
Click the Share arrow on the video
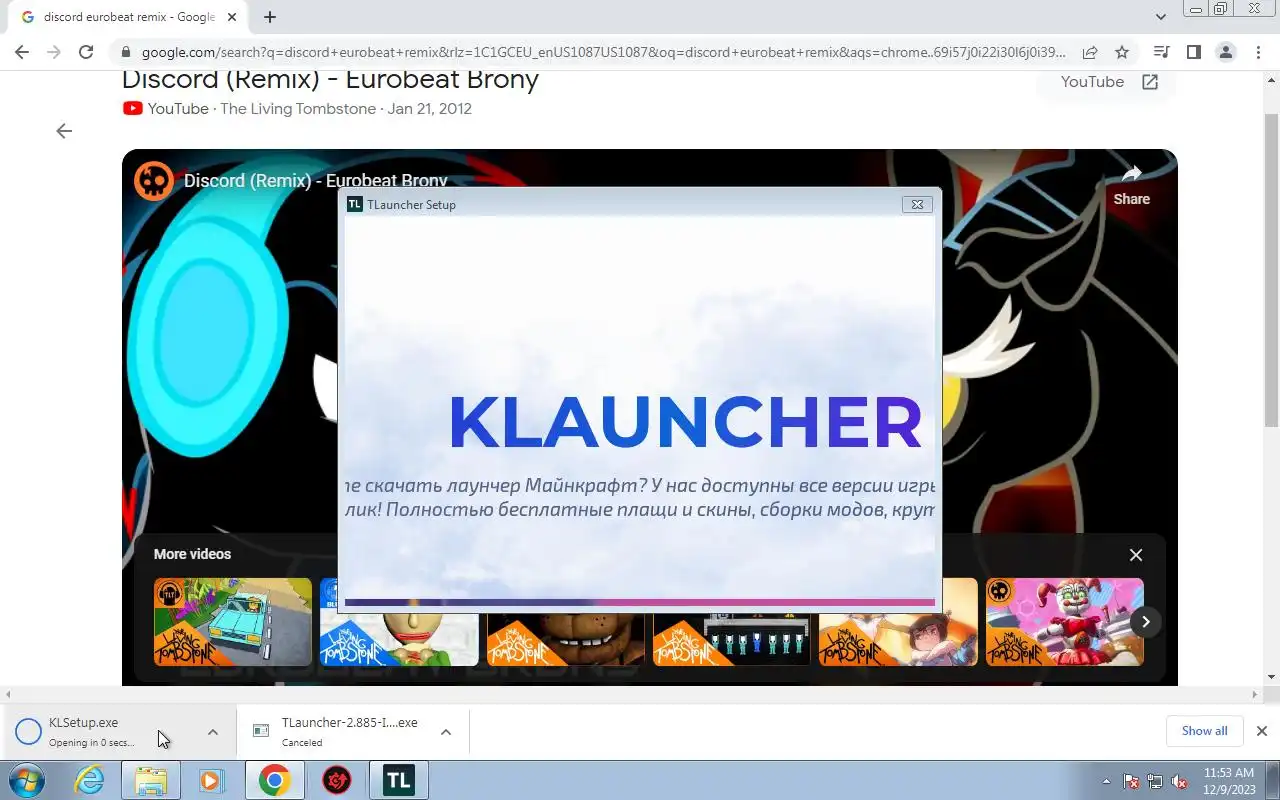1132,186
